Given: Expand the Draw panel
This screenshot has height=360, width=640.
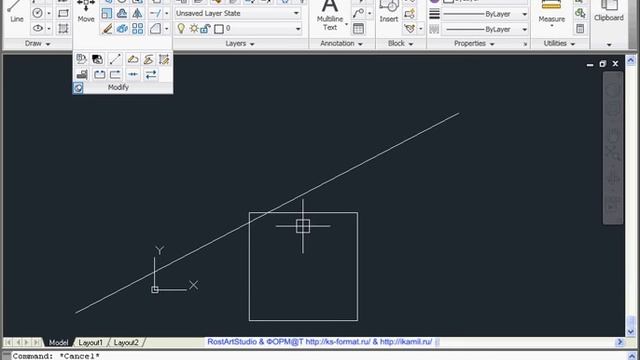Looking at the screenshot, I should [x=38, y=43].
